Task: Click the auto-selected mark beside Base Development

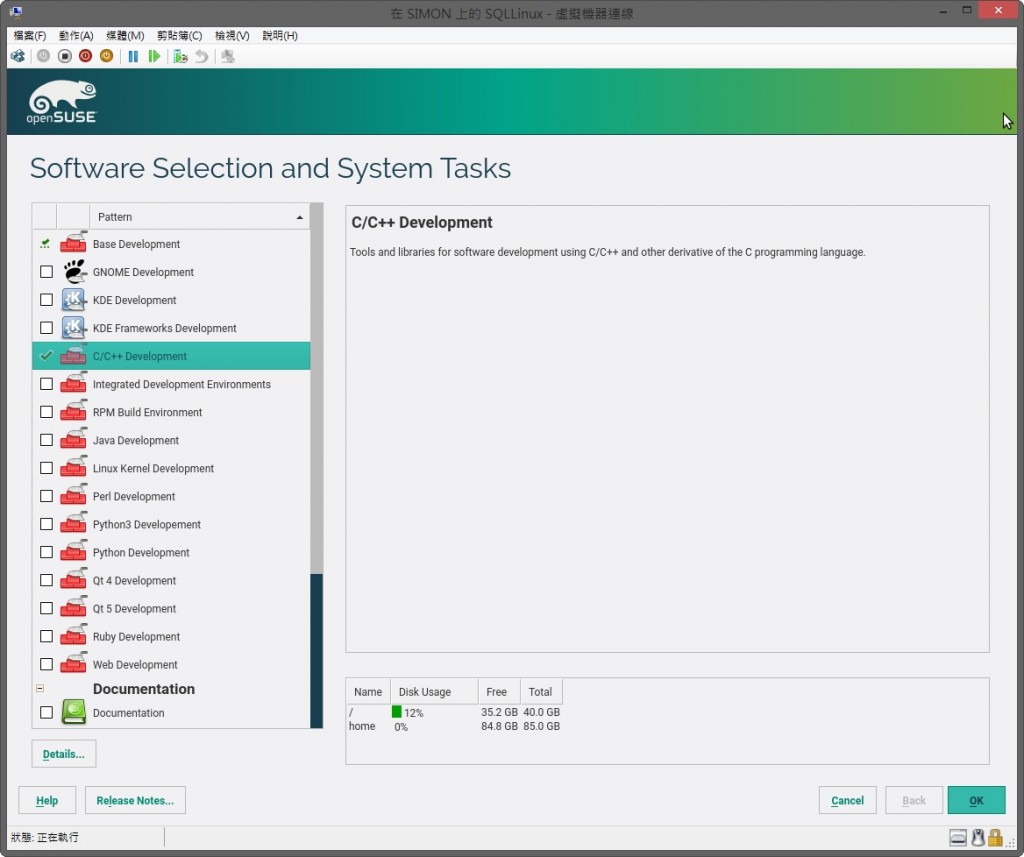Action: click(x=45, y=244)
